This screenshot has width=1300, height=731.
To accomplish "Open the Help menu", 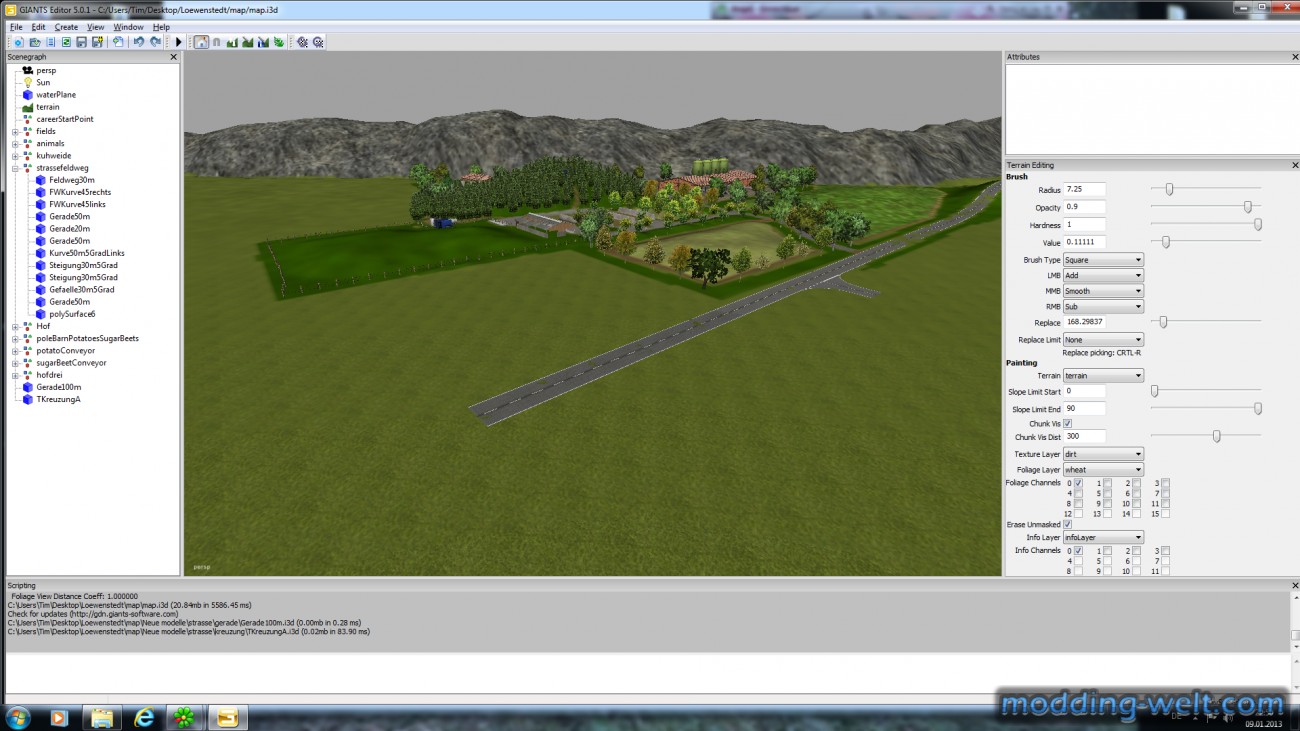I will (x=161, y=27).
